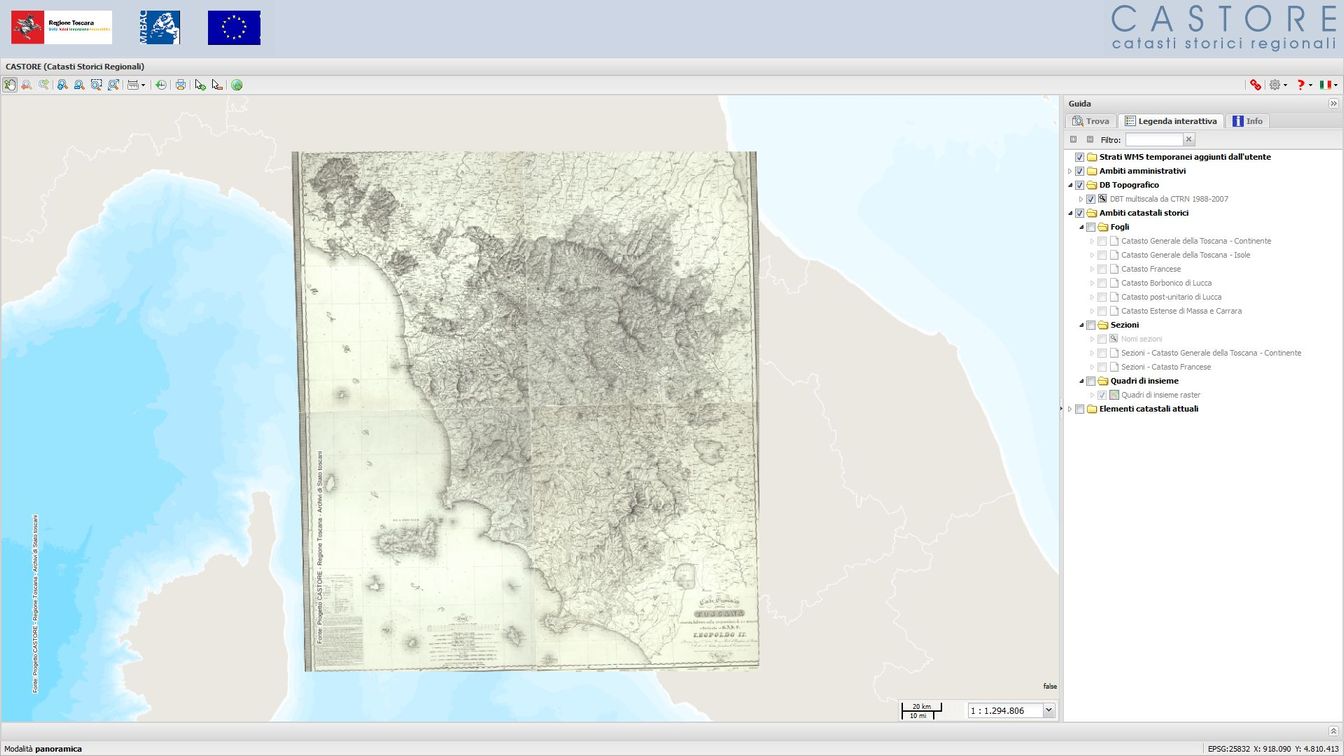This screenshot has height=756, width=1344.
Task: Click the red chain link icon
Action: (x=1256, y=85)
